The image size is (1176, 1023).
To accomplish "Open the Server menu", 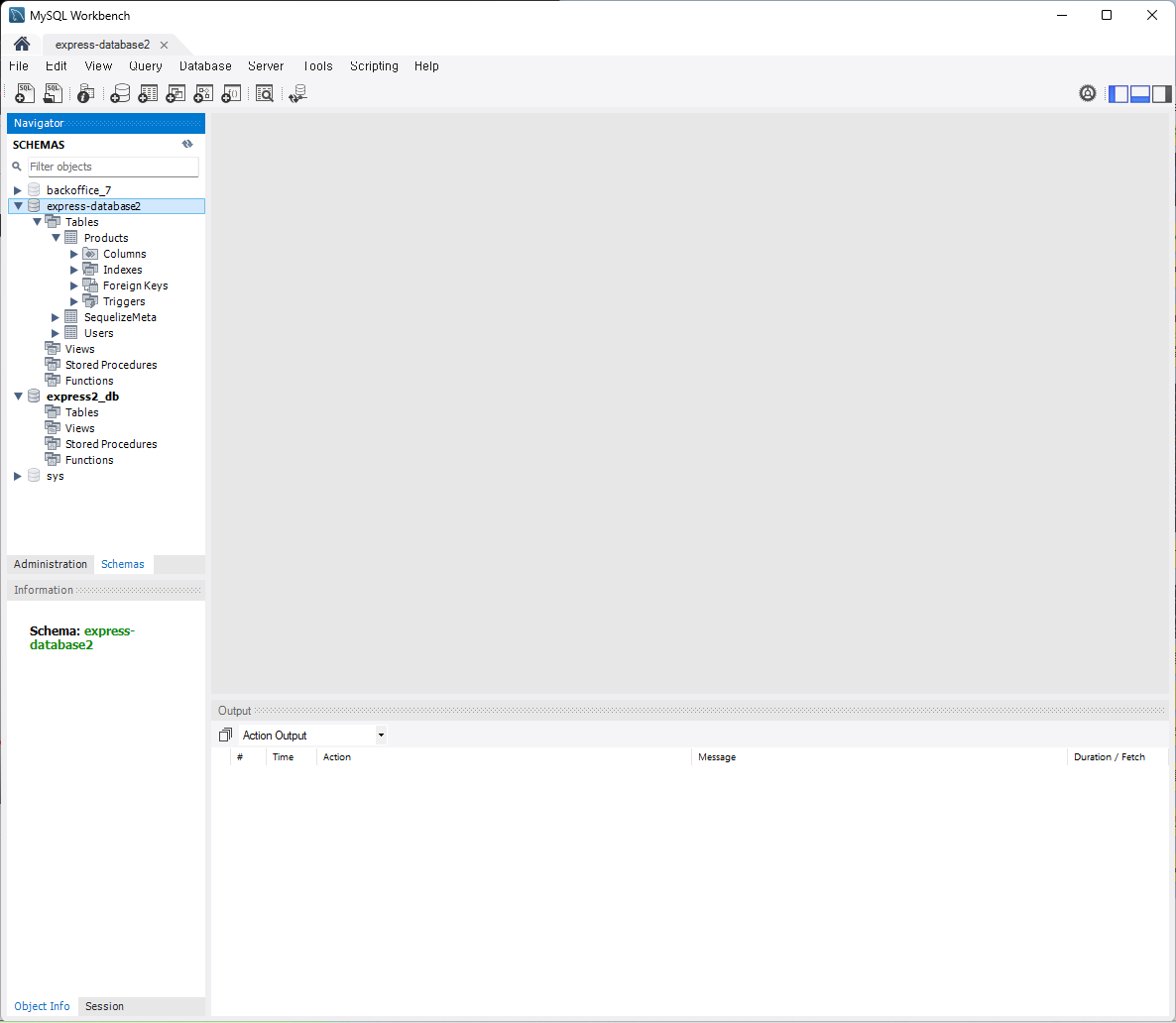I will 267,66.
